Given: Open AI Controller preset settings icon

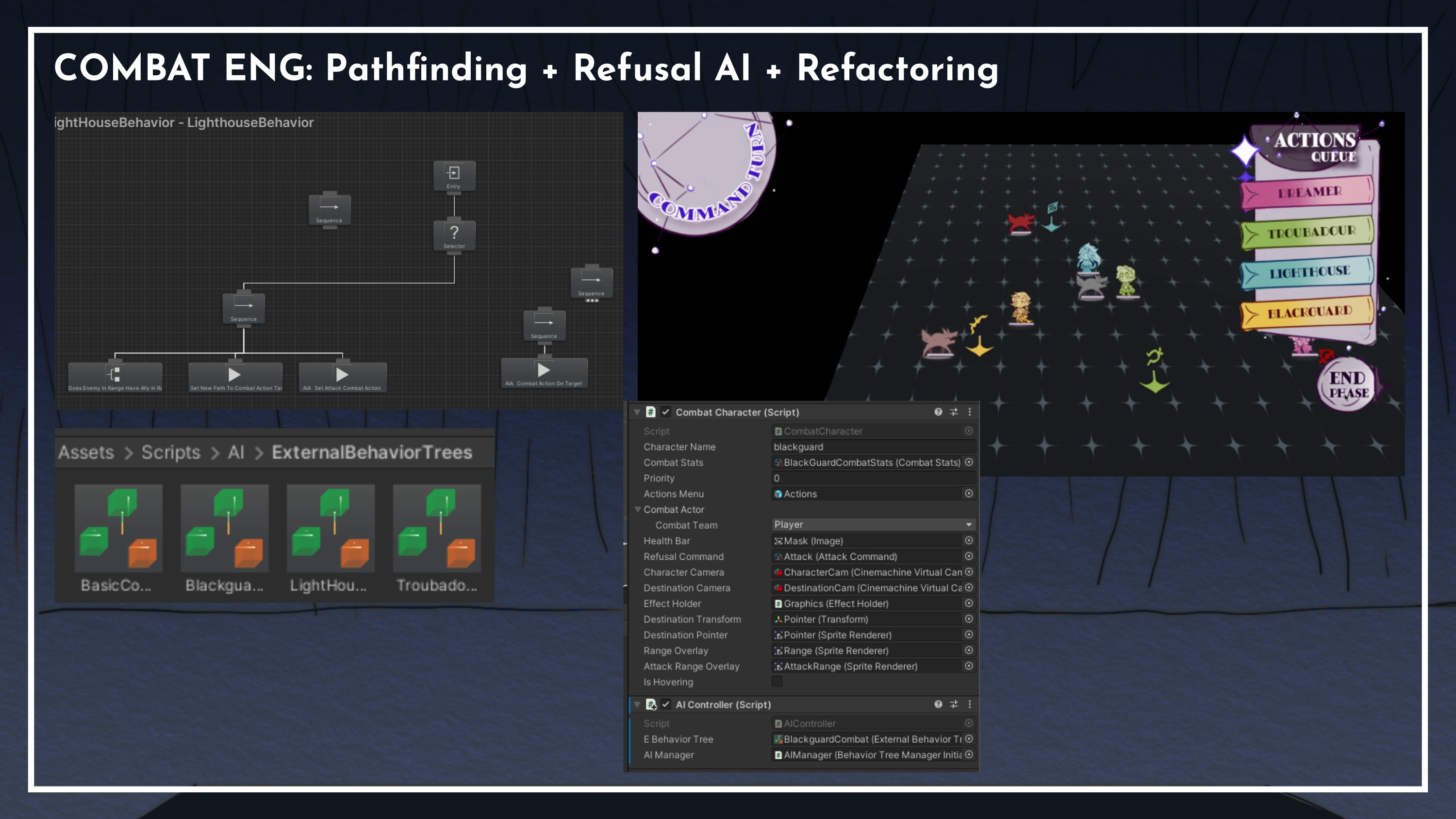Looking at the screenshot, I should [954, 704].
